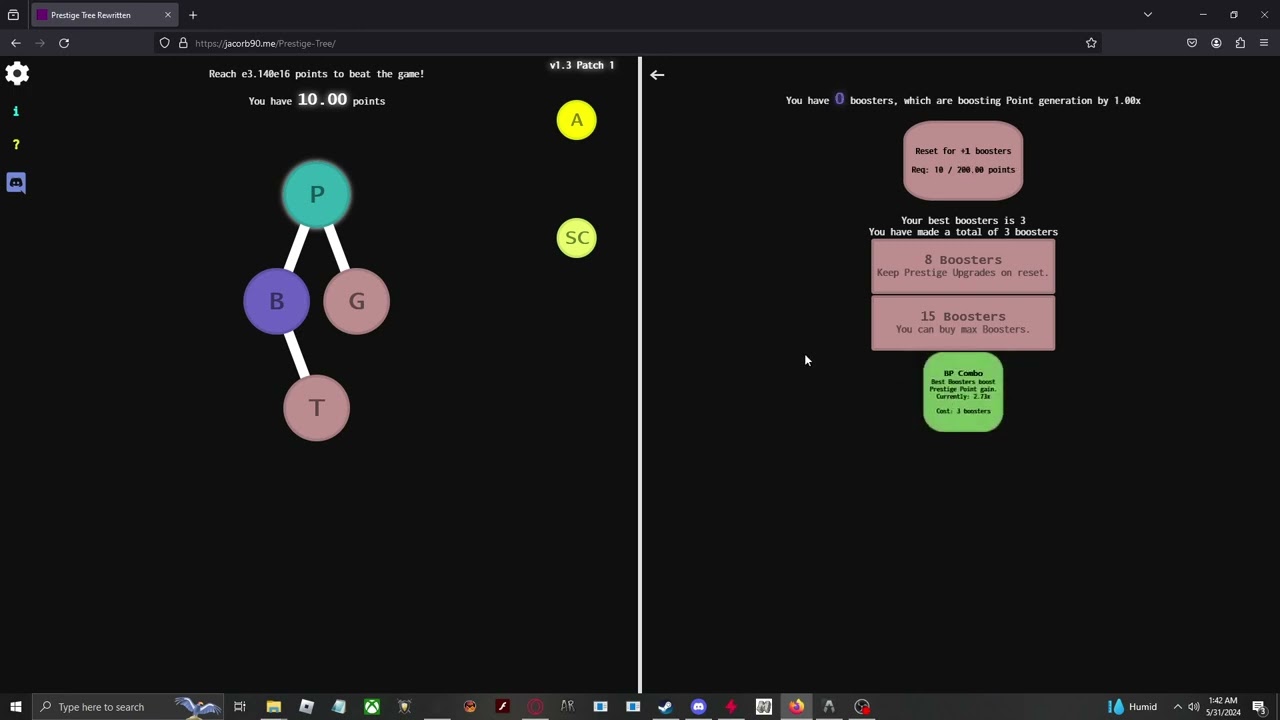Select the B boosters node
Image resolution: width=1280 pixels, height=720 pixels.
(277, 301)
